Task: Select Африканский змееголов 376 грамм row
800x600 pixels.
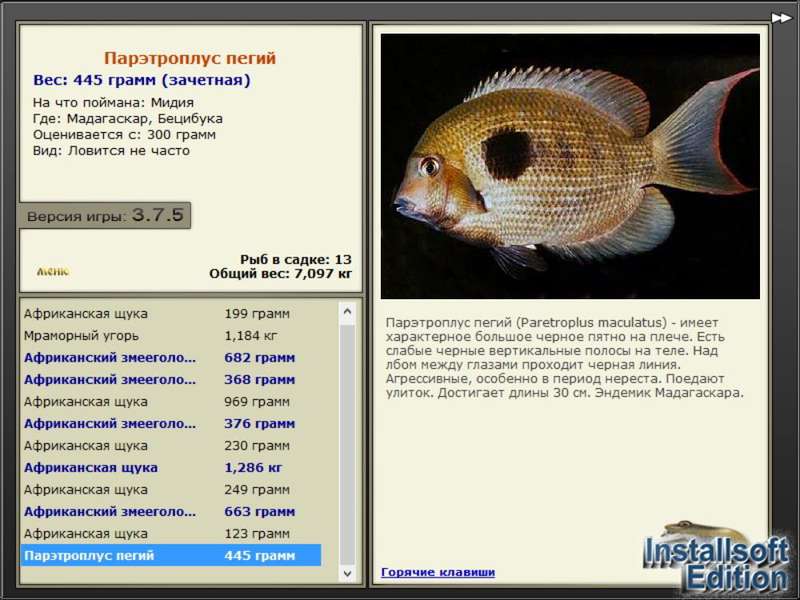Action: [171, 423]
